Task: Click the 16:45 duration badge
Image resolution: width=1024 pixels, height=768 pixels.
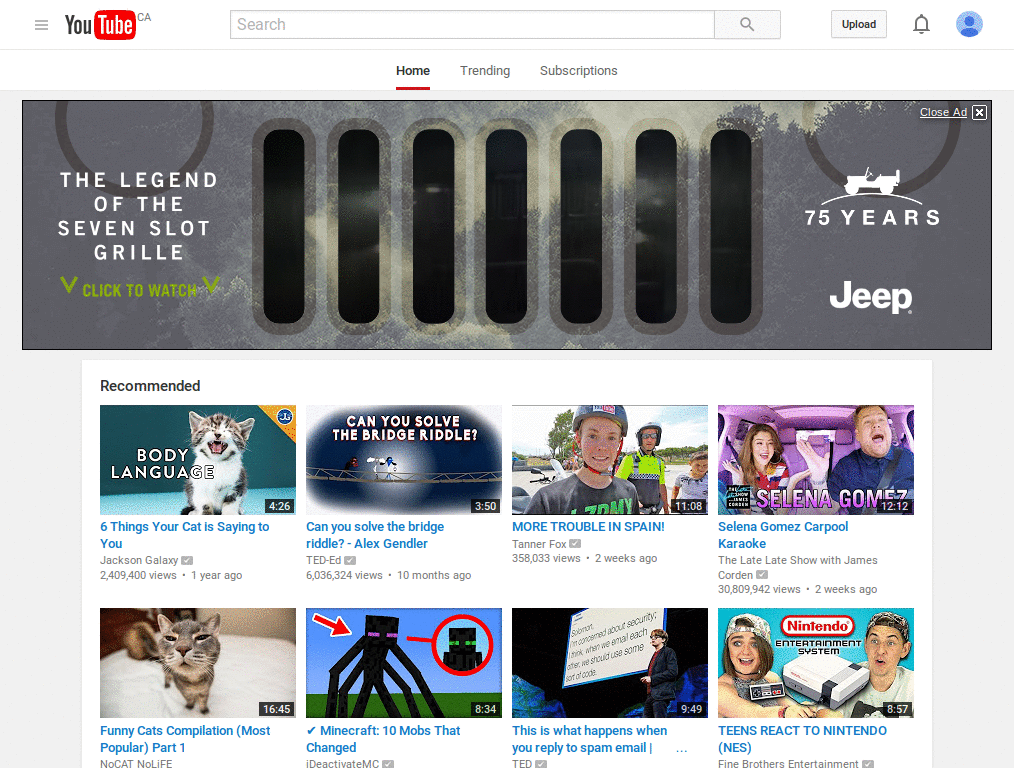Action: tap(276, 709)
